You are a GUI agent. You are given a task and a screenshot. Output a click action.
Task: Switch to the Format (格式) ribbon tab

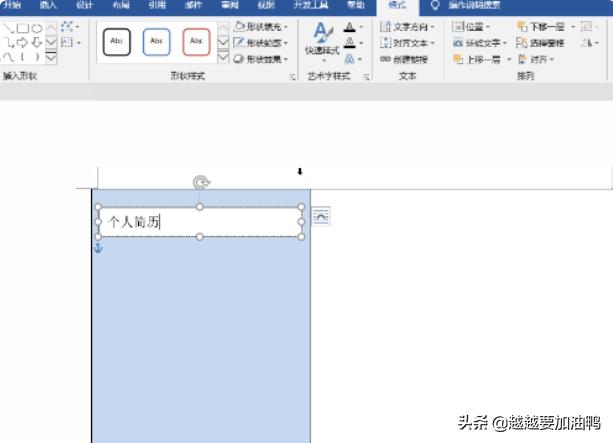point(397,5)
